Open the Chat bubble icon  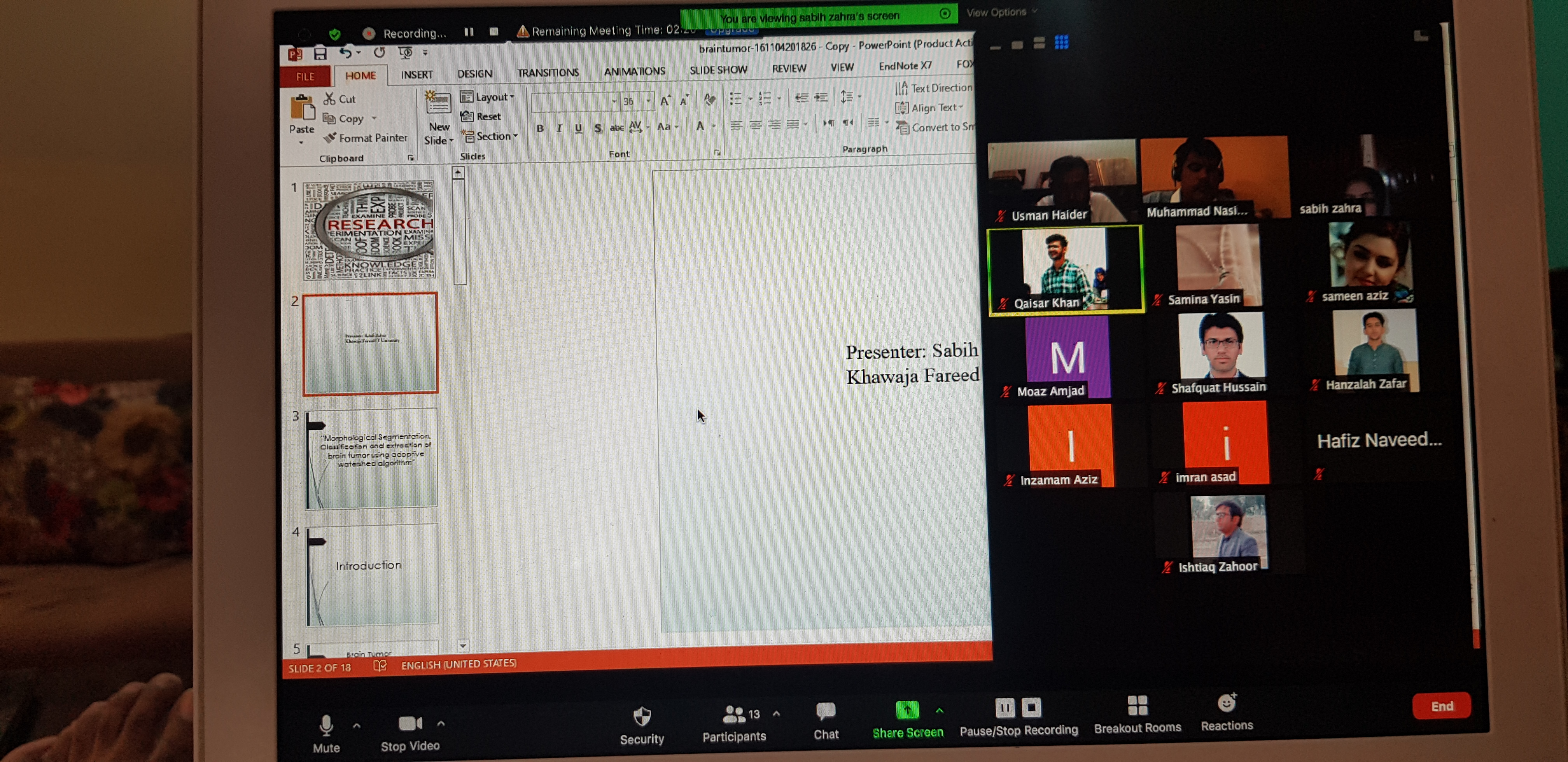pos(825,711)
